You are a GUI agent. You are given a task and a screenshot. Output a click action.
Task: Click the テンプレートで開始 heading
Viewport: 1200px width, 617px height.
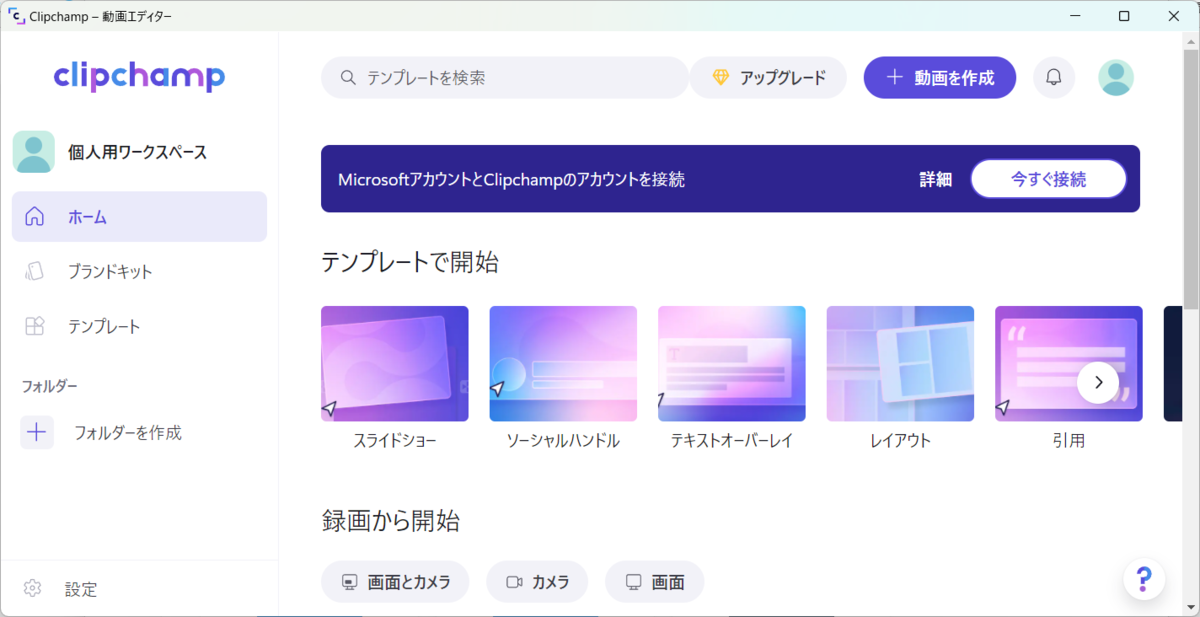[x=410, y=262]
